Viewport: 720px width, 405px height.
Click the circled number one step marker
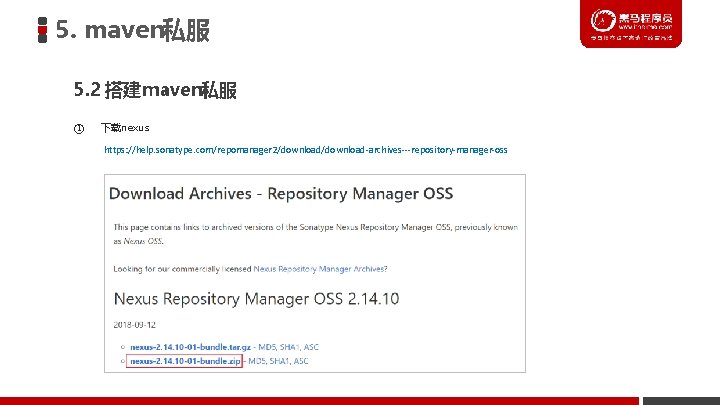click(79, 129)
